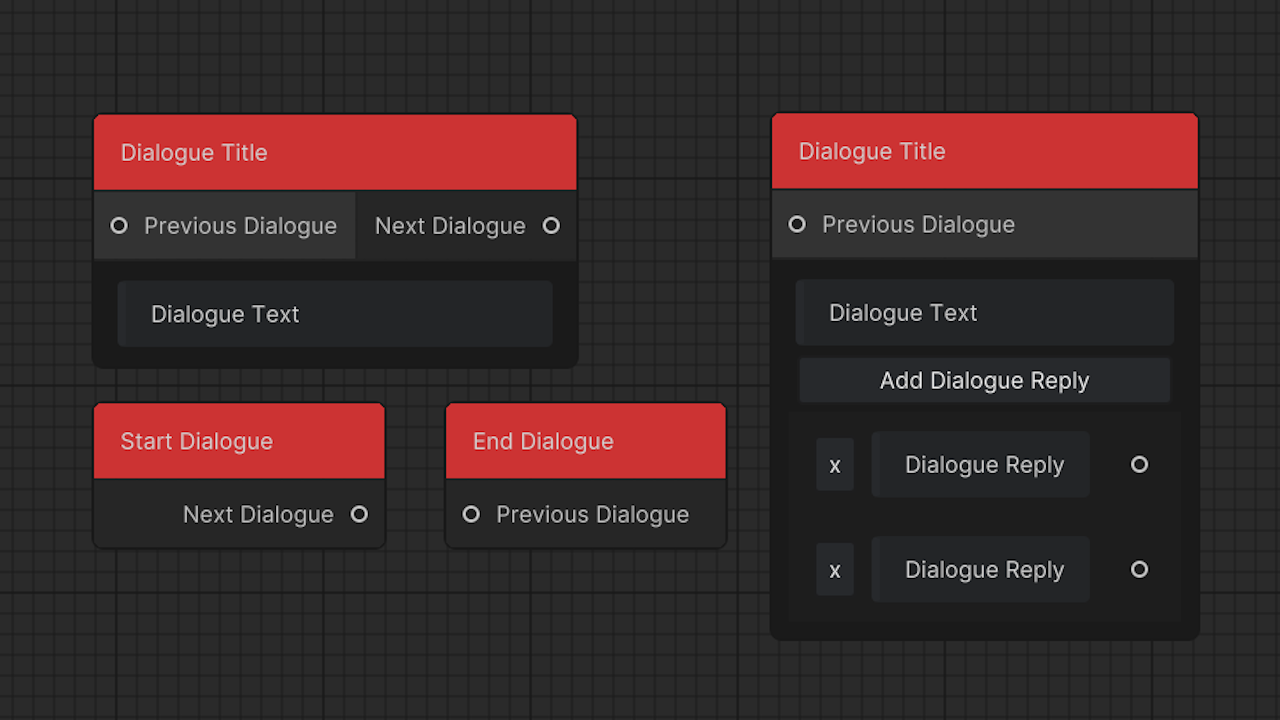Remove the lower Dialogue Reply with its x button
Viewport: 1280px width, 720px height.
(835, 570)
